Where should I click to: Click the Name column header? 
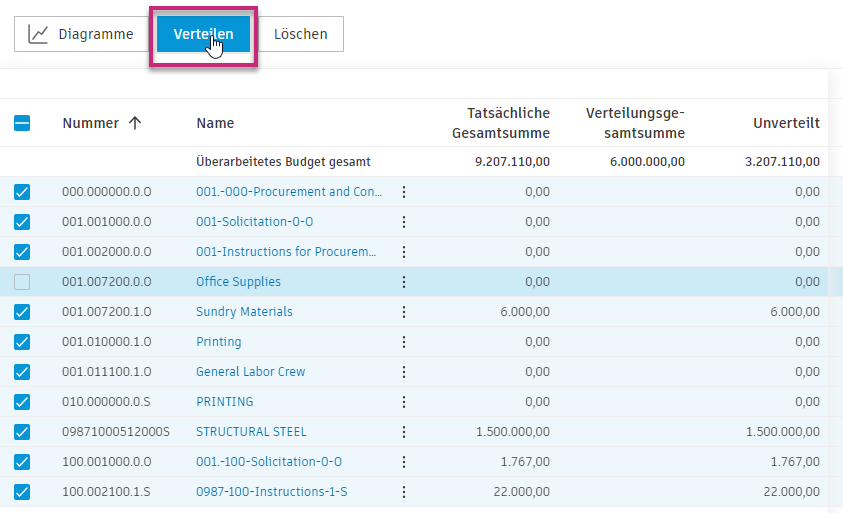click(215, 123)
